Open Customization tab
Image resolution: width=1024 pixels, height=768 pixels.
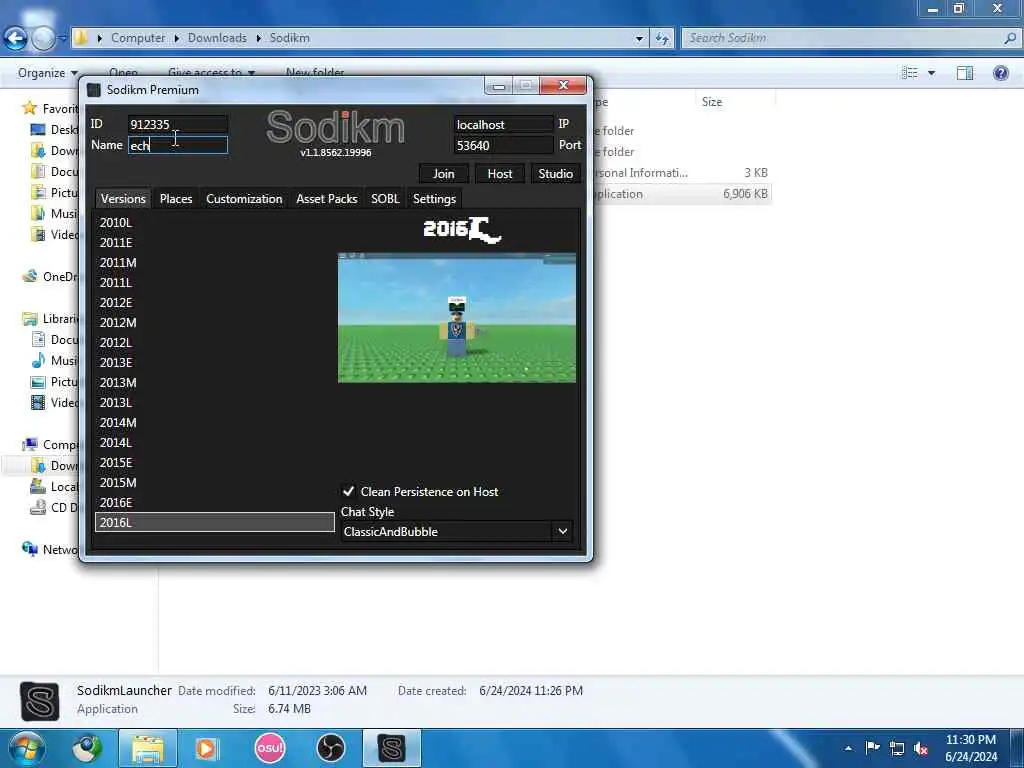[x=244, y=199]
